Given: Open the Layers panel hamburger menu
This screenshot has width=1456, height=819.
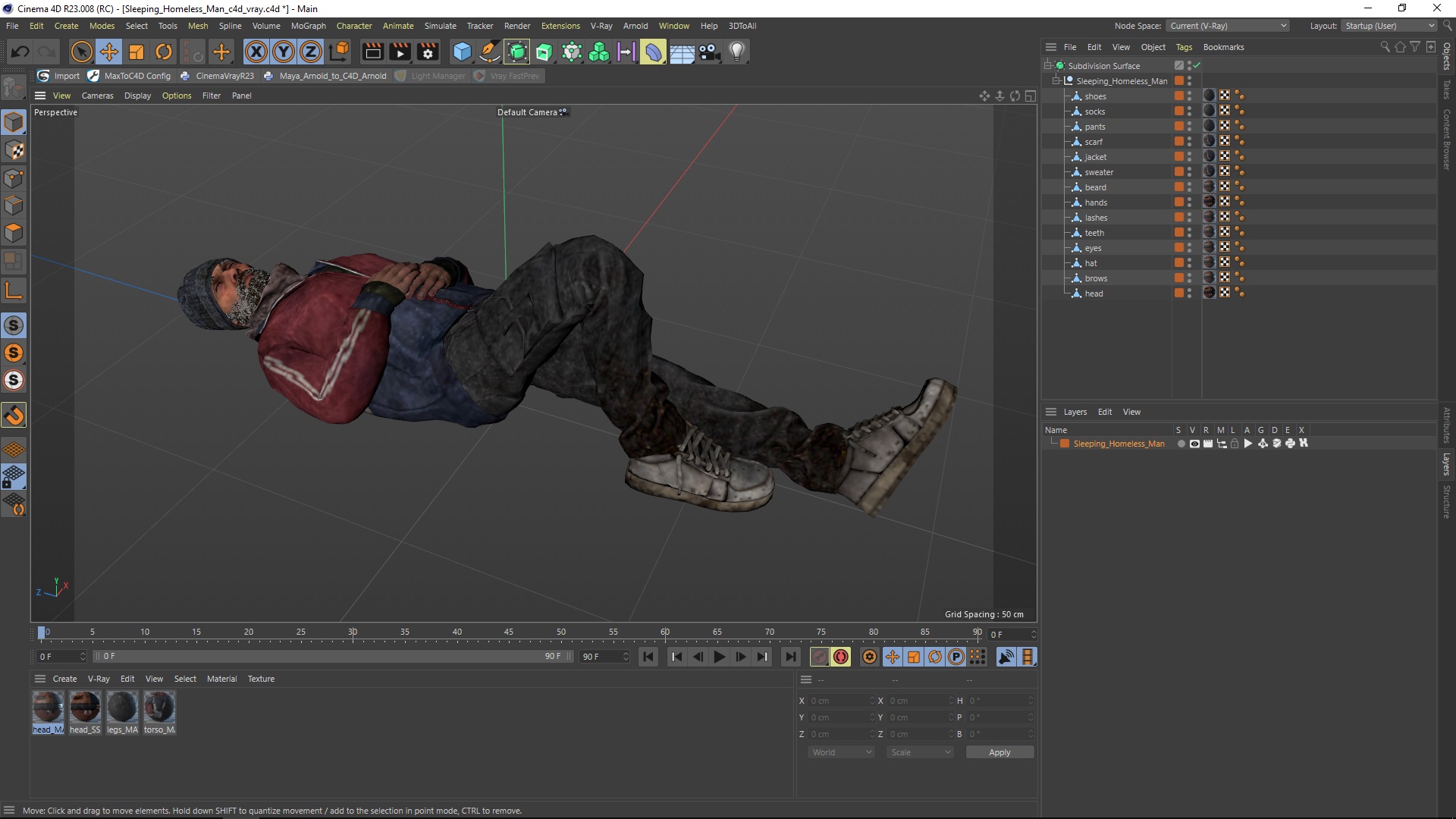Looking at the screenshot, I should (x=1051, y=412).
